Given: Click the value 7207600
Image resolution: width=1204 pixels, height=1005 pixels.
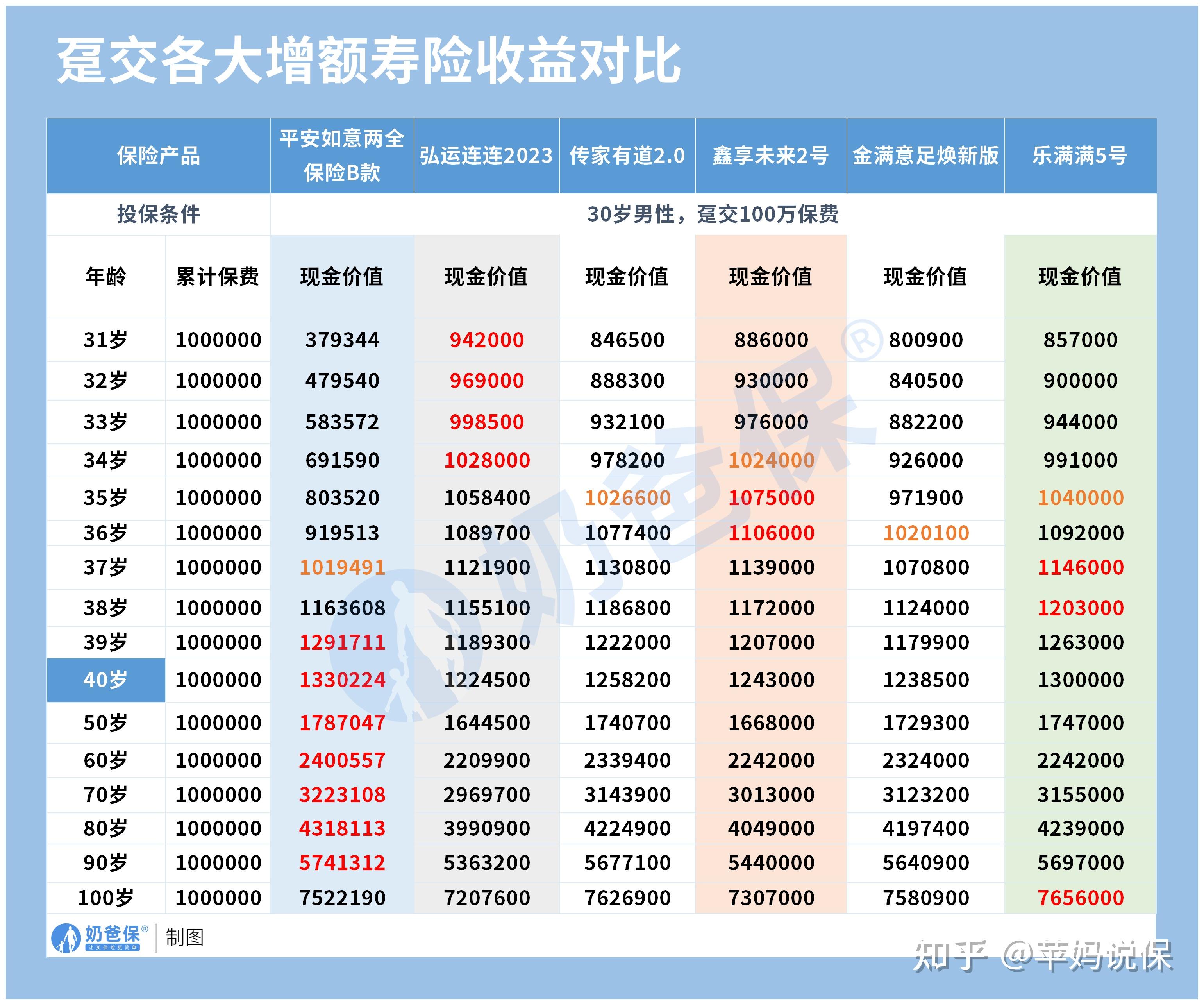Looking at the screenshot, I should [x=487, y=898].
